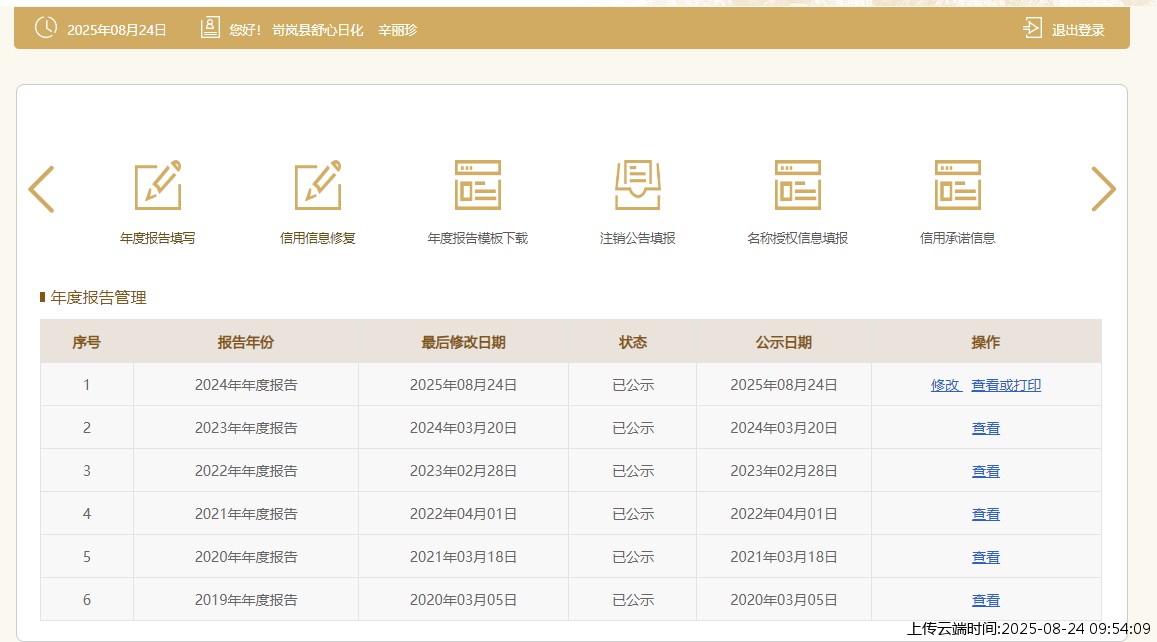Click the 名称授权信息填报 label text
The height and width of the screenshot is (642, 1157).
point(798,238)
